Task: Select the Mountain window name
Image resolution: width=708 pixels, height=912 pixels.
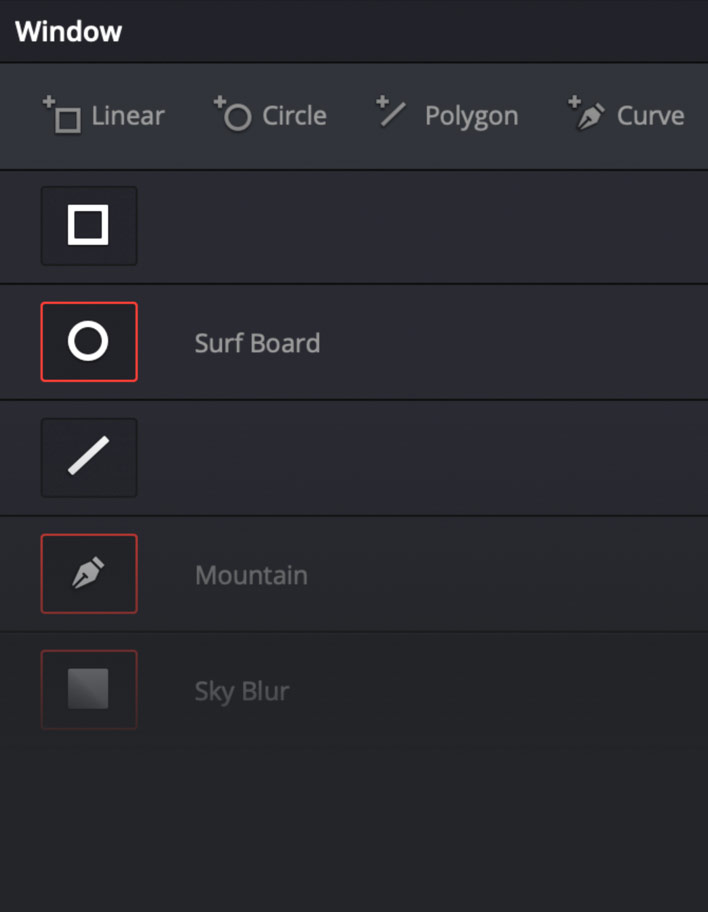Action: click(x=251, y=575)
